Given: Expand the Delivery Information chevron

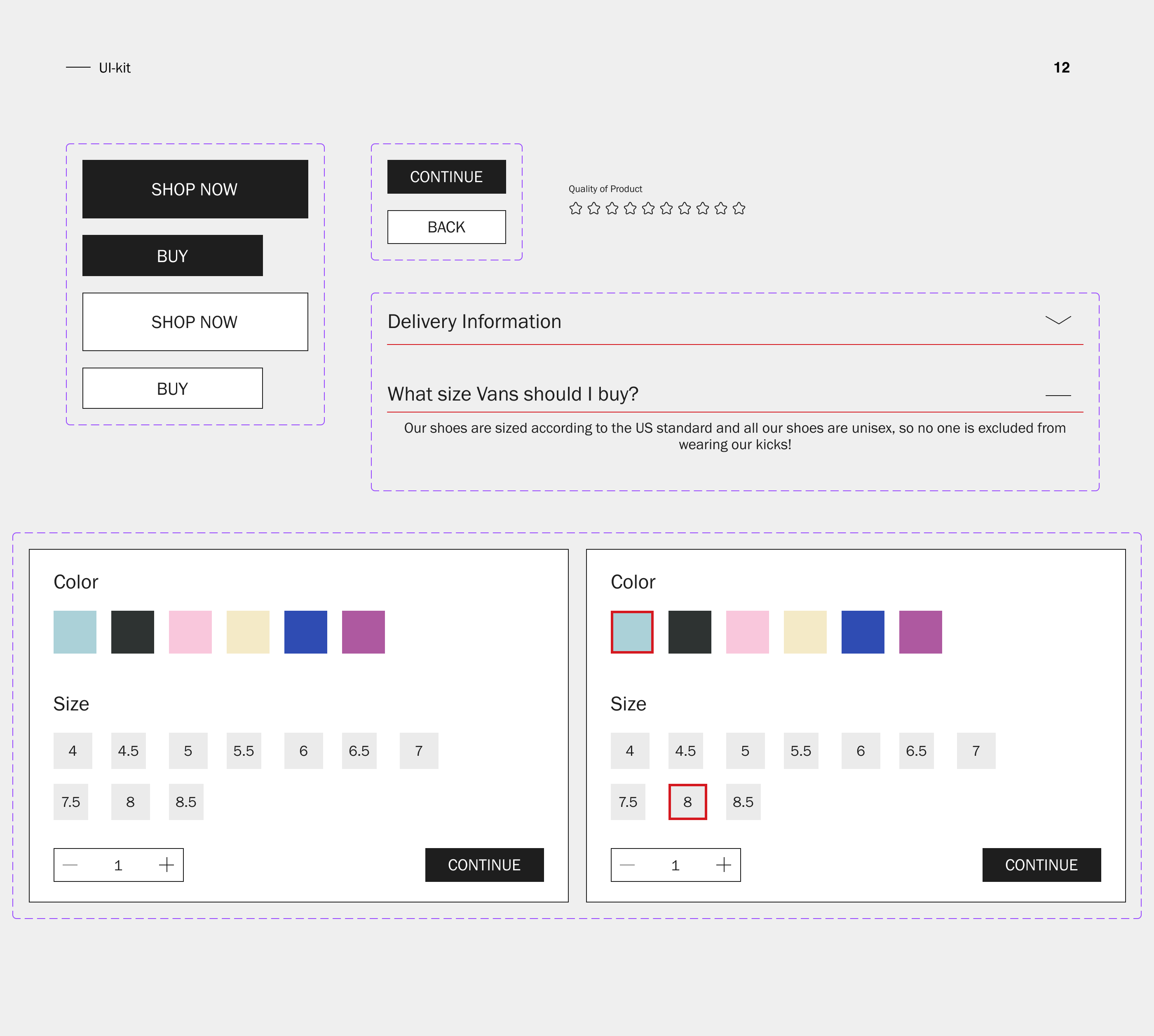Looking at the screenshot, I should pos(1058,320).
